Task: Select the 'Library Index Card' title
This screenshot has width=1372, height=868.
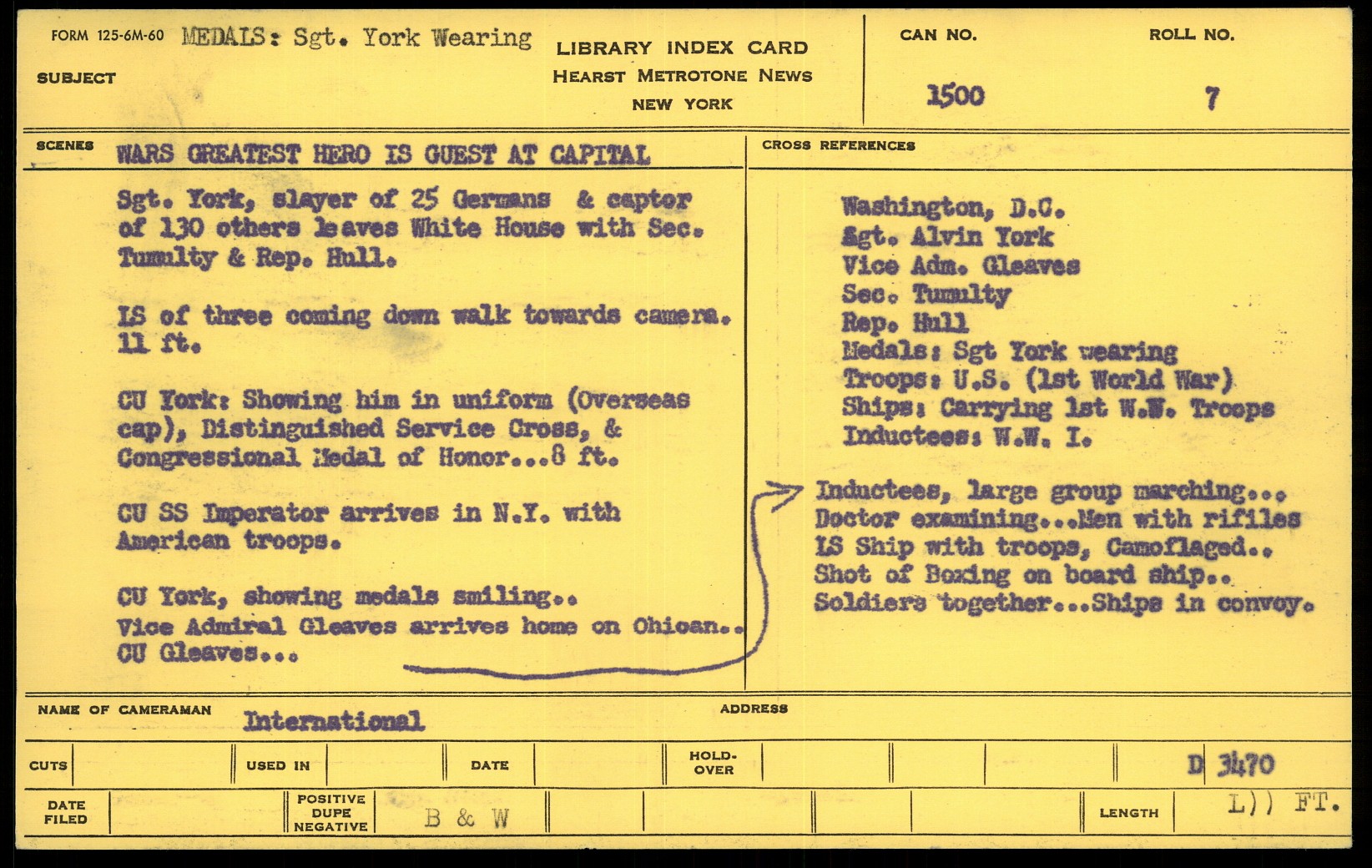Action: click(682, 48)
